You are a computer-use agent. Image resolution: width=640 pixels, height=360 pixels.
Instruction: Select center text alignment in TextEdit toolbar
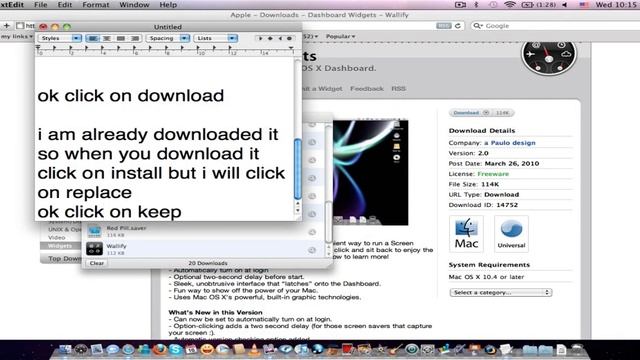point(107,38)
